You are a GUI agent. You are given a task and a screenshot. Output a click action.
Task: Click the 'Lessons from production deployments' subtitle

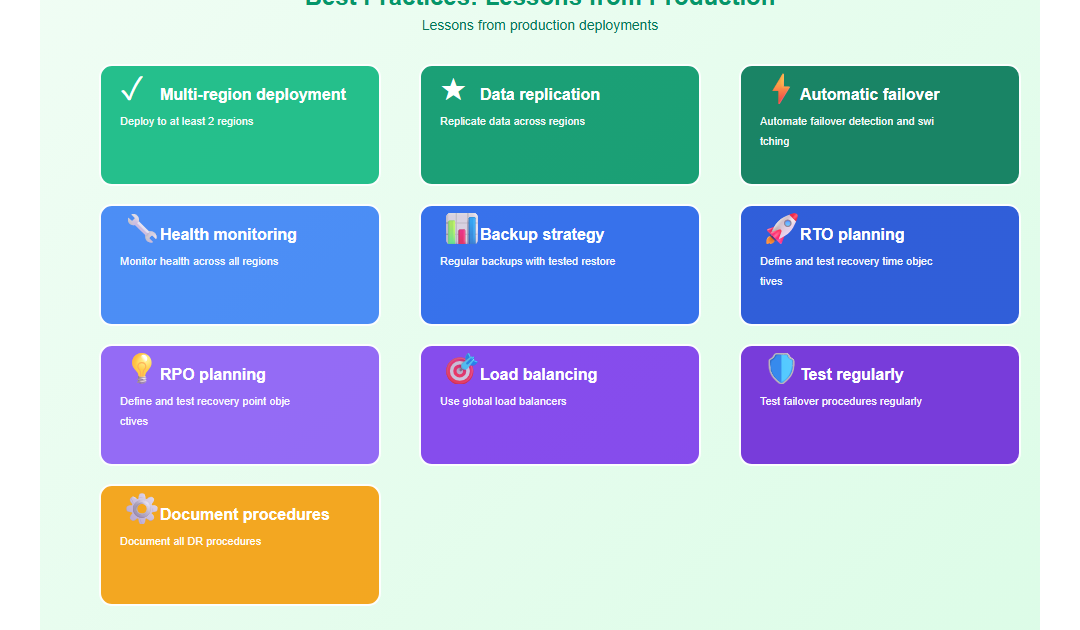point(540,26)
